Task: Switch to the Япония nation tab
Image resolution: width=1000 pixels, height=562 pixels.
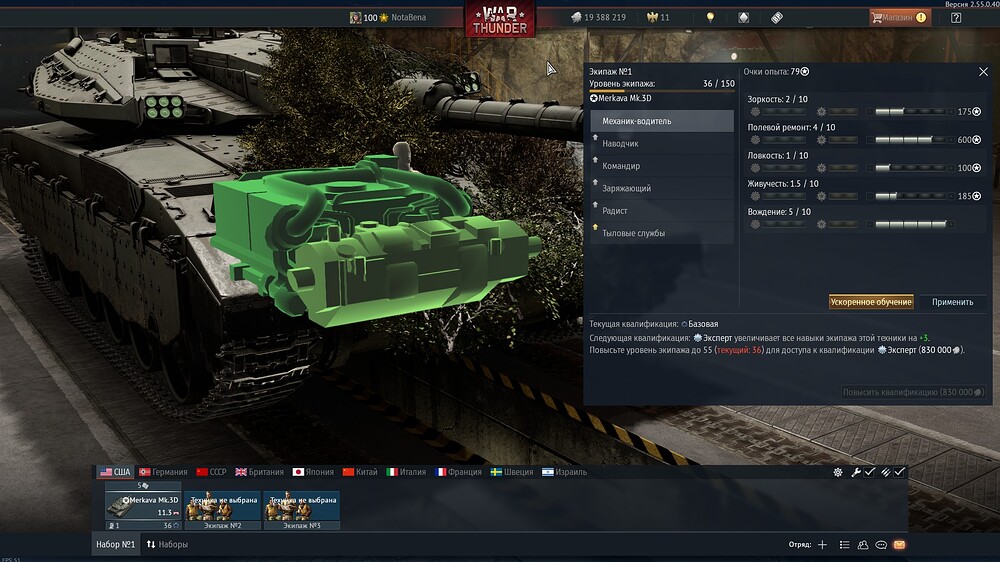Action: point(313,472)
